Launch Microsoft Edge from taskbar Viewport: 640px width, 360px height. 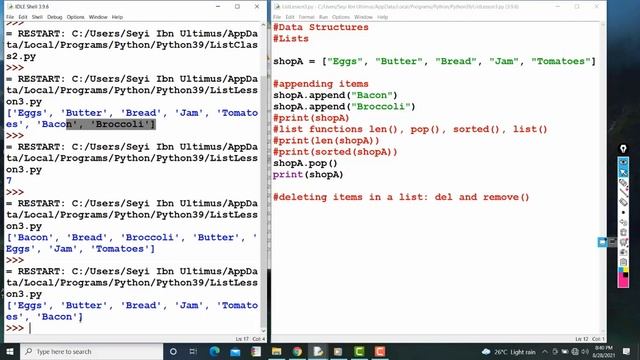[215, 351]
